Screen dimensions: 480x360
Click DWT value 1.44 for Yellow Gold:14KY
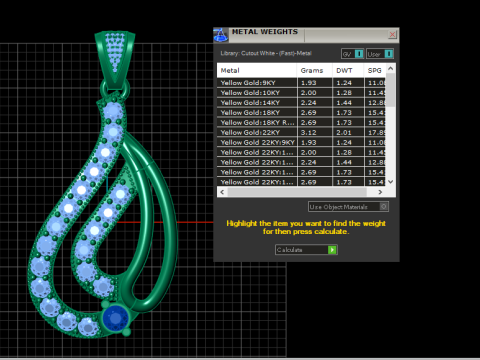[x=344, y=103]
